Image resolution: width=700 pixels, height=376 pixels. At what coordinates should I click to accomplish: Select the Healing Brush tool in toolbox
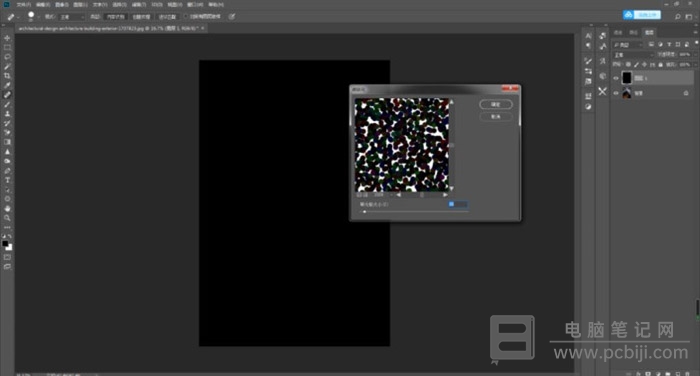(7, 95)
